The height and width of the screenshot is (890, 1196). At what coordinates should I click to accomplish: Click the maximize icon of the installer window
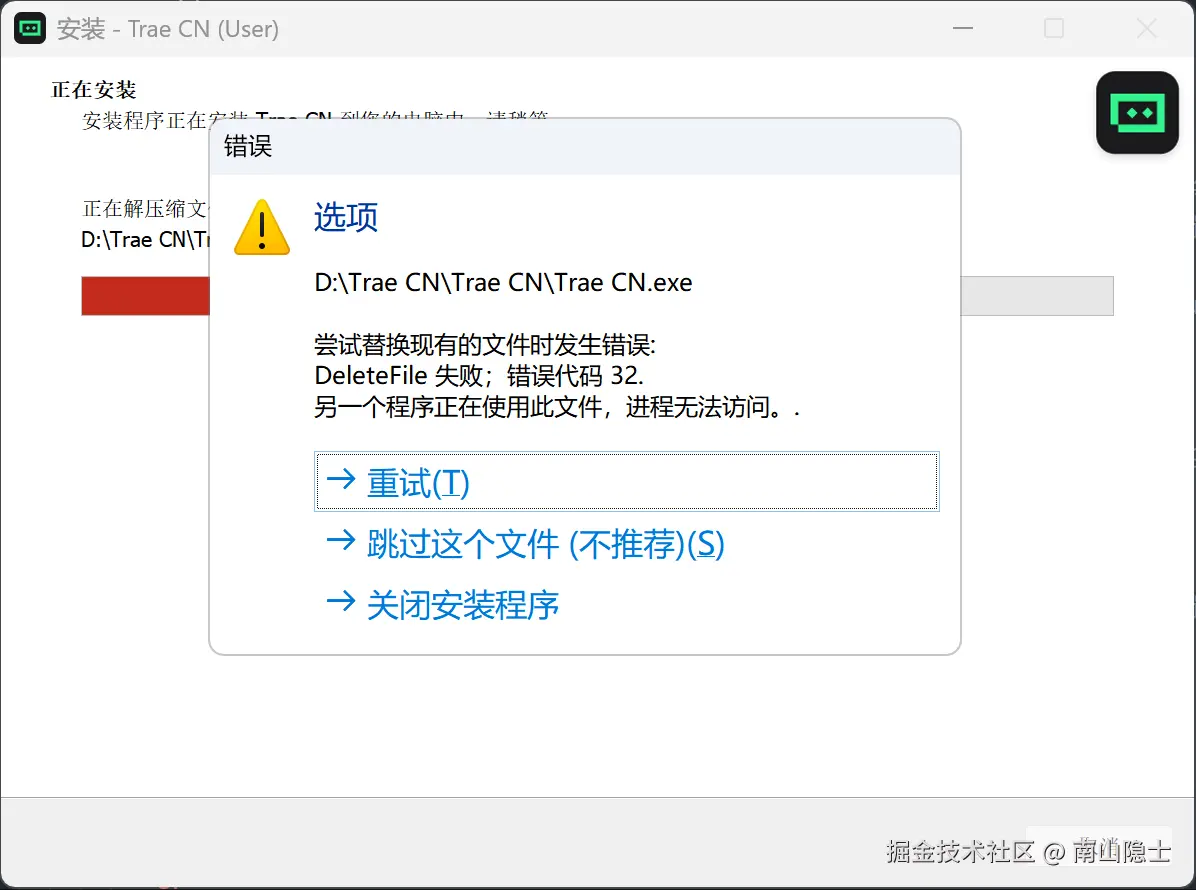[x=1054, y=28]
